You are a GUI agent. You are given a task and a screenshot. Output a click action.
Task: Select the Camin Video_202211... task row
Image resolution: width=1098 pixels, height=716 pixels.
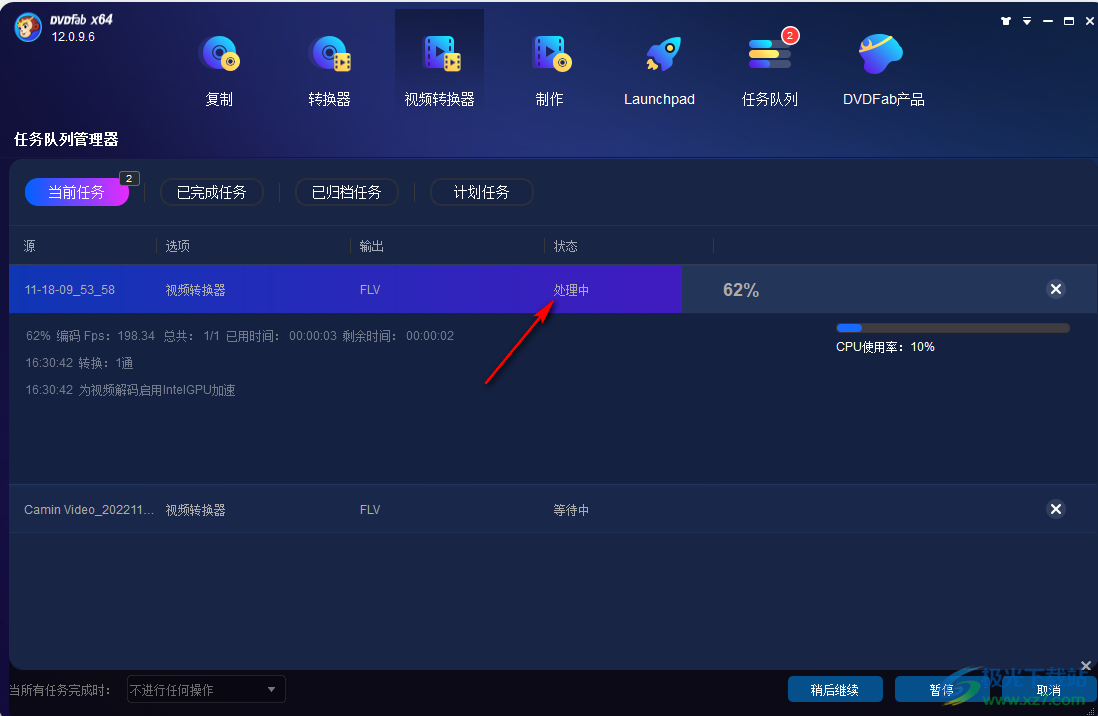553,509
